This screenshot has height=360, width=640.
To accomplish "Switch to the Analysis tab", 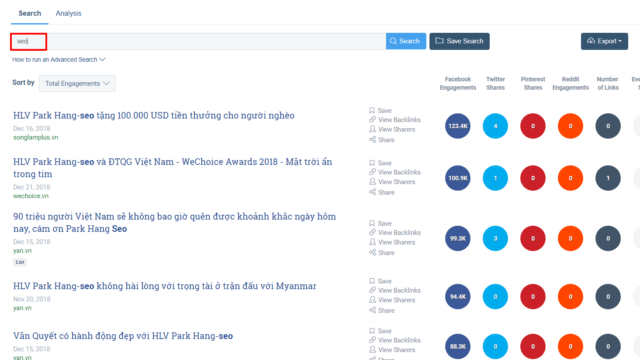I will pos(68,13).
